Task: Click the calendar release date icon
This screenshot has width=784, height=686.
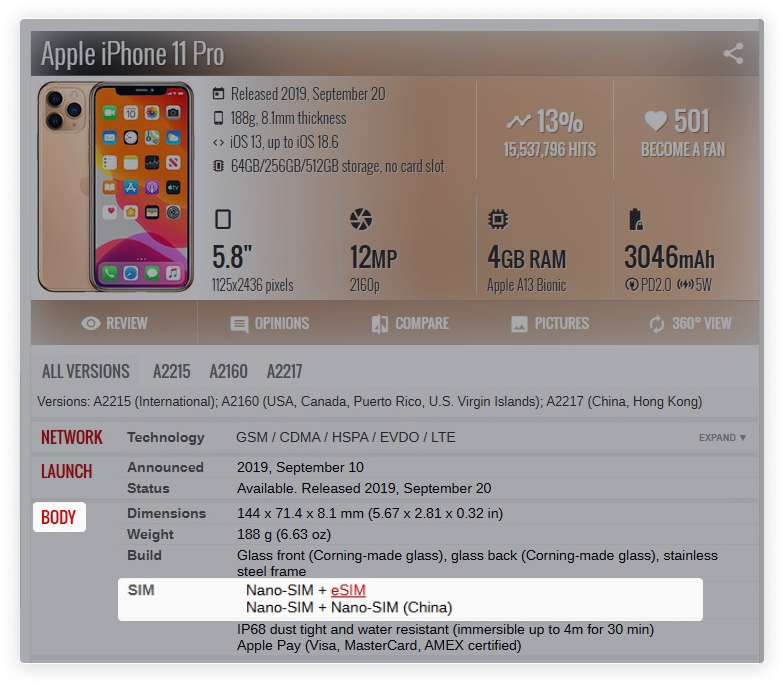Action: pyautogui.click(x=218, y=94)
